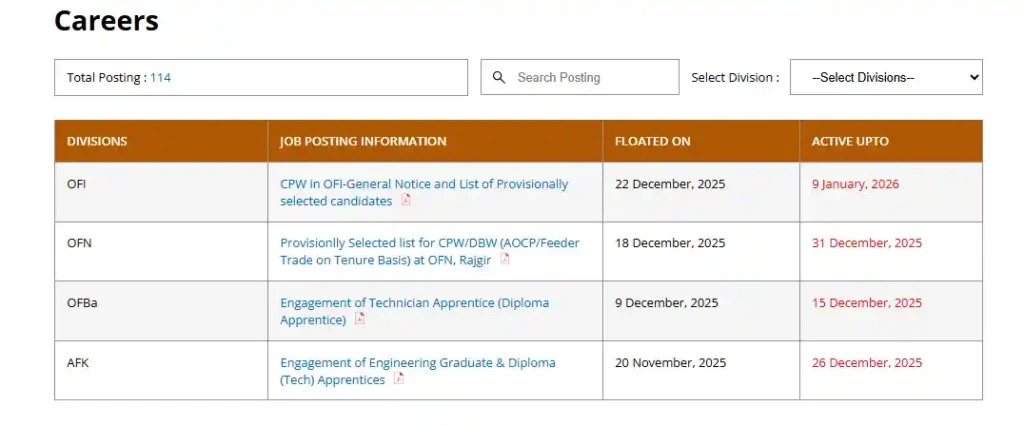Click the Careers page heading
The height and width of the screenshot is (426, 1024).
pyautogui.click(x=106, y=20)
